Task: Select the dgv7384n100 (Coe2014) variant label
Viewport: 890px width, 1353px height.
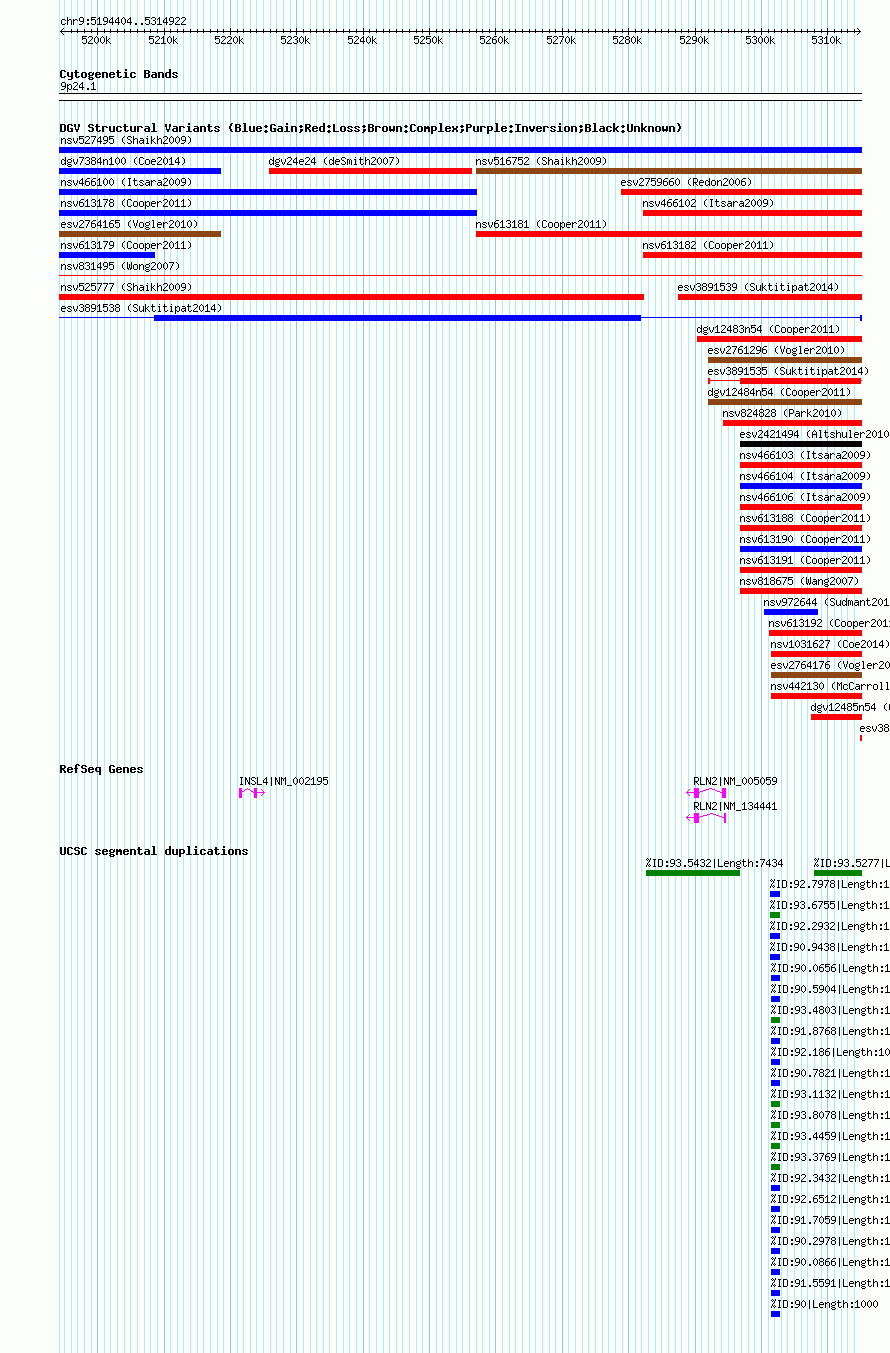Action: tap(123, 161)
